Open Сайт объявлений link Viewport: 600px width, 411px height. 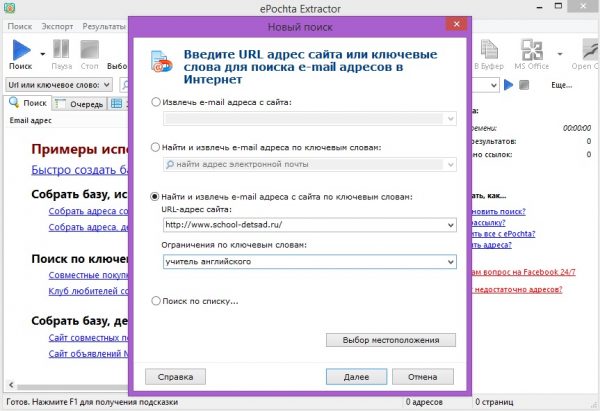pyautogui.click(x=88, y=354)
